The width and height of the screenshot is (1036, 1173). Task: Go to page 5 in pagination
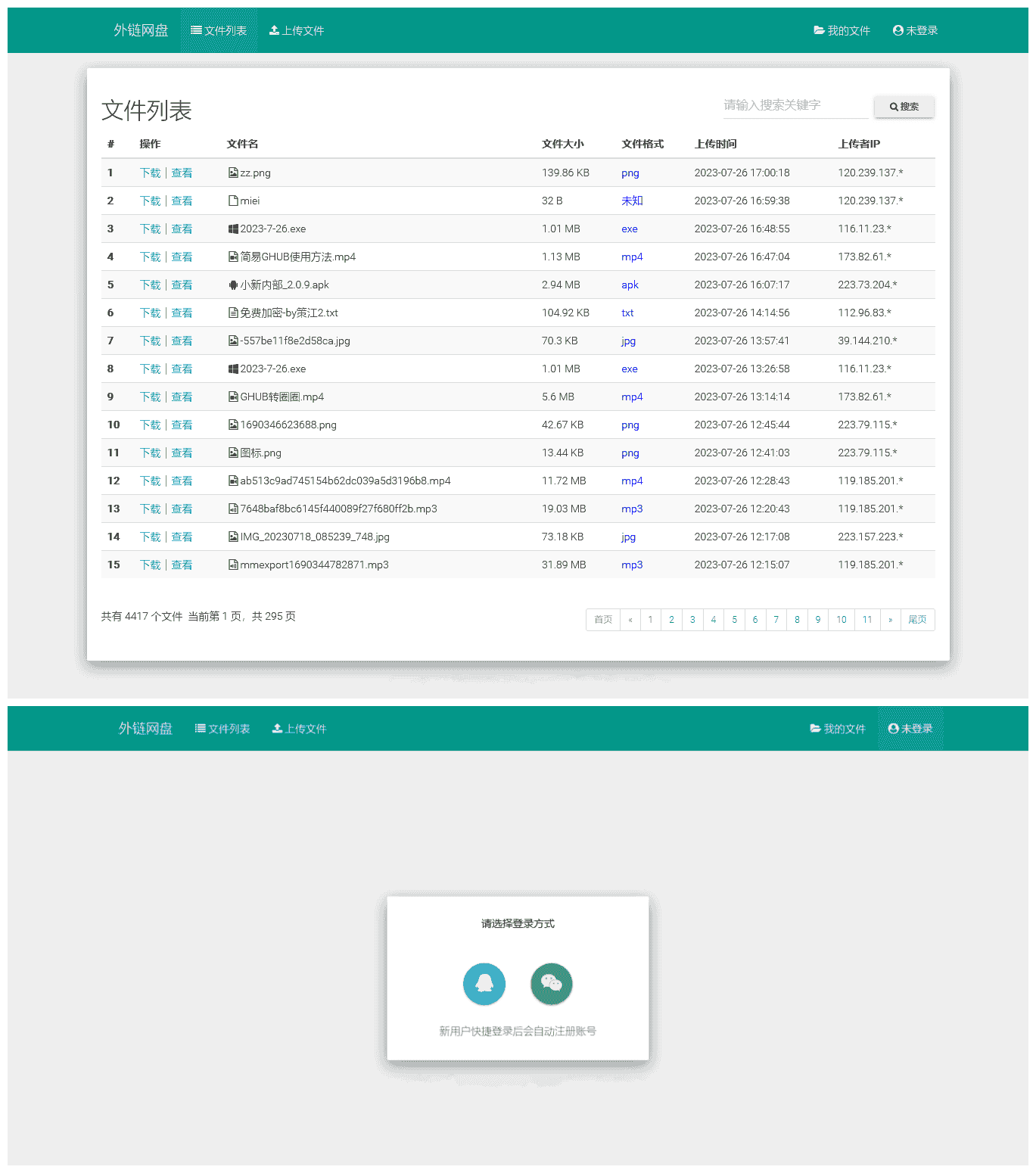(x=734, y=620)
